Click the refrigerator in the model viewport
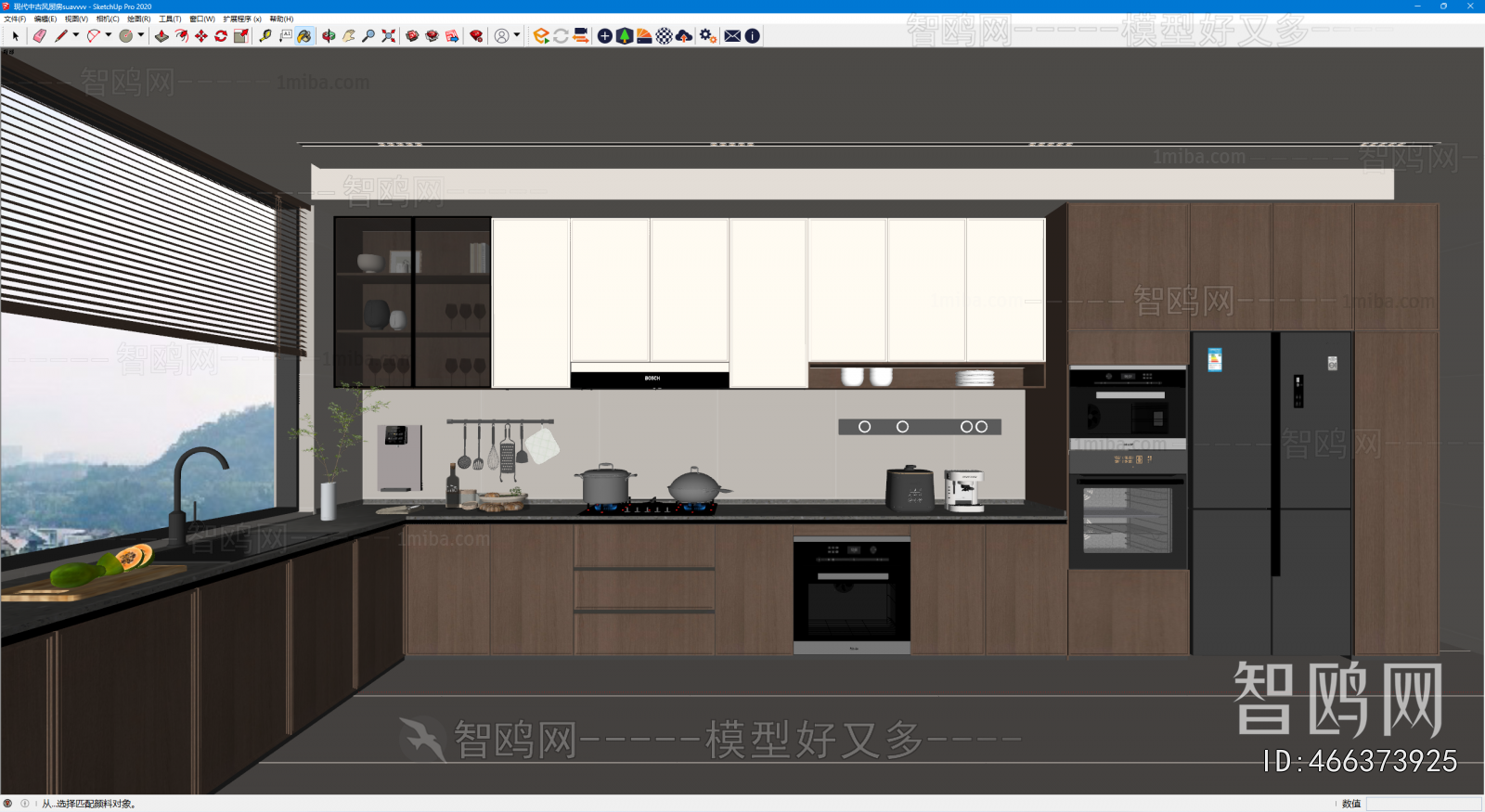Screen dimensions: 1485x812 1272,492
